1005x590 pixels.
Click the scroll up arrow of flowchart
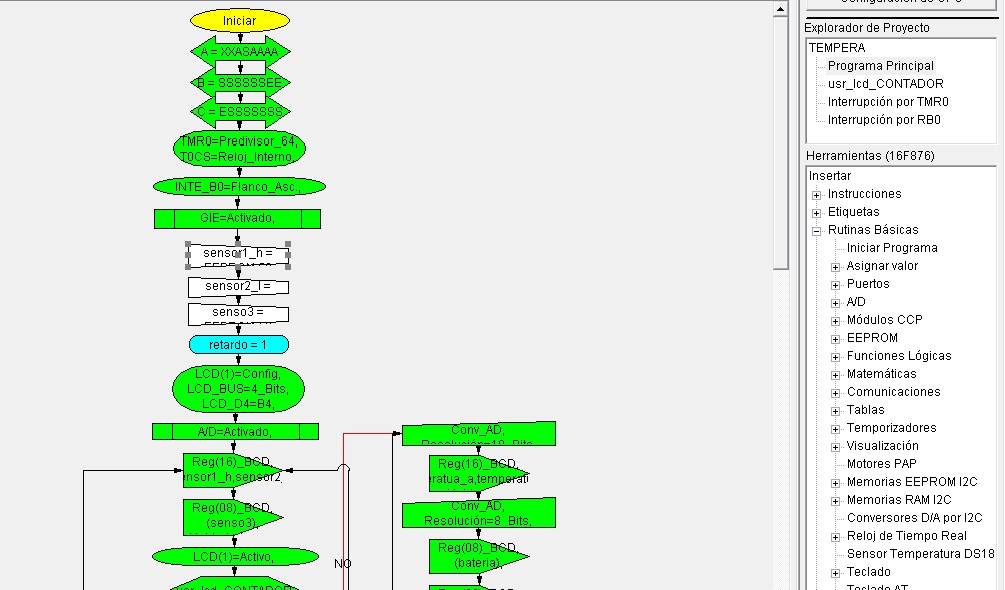pyautogui.click(x=780, y=9)
